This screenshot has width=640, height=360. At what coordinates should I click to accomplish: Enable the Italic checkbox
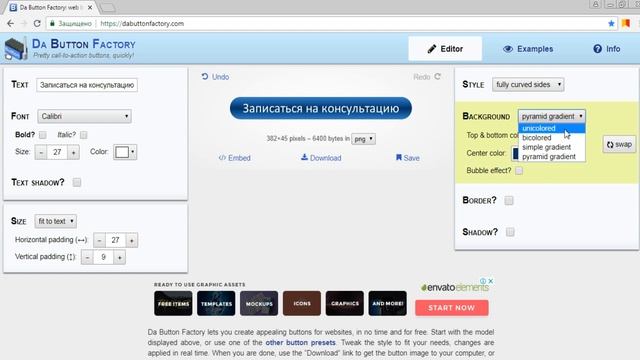pos(84,135)
